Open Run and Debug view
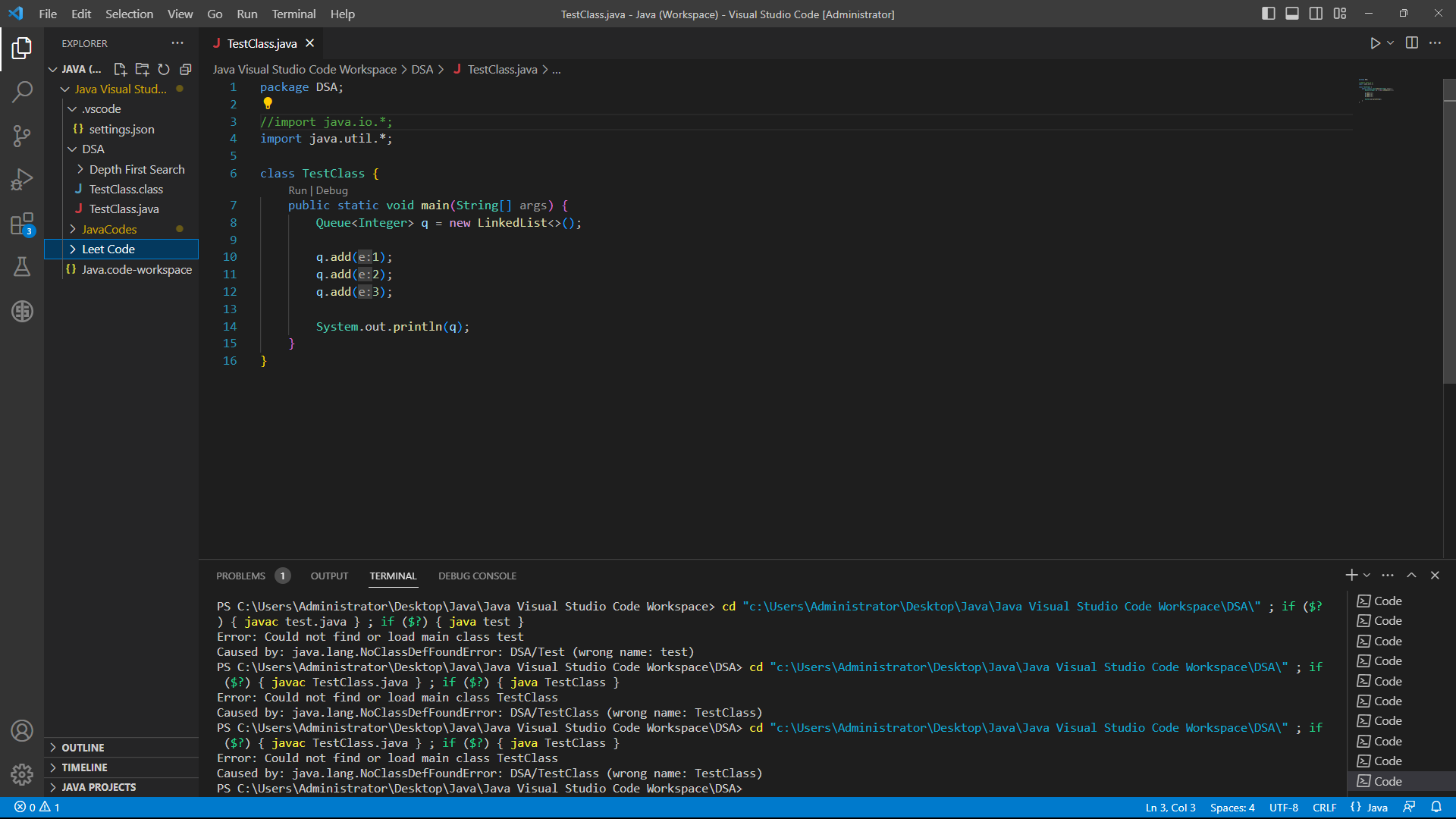 click(22, 180)
